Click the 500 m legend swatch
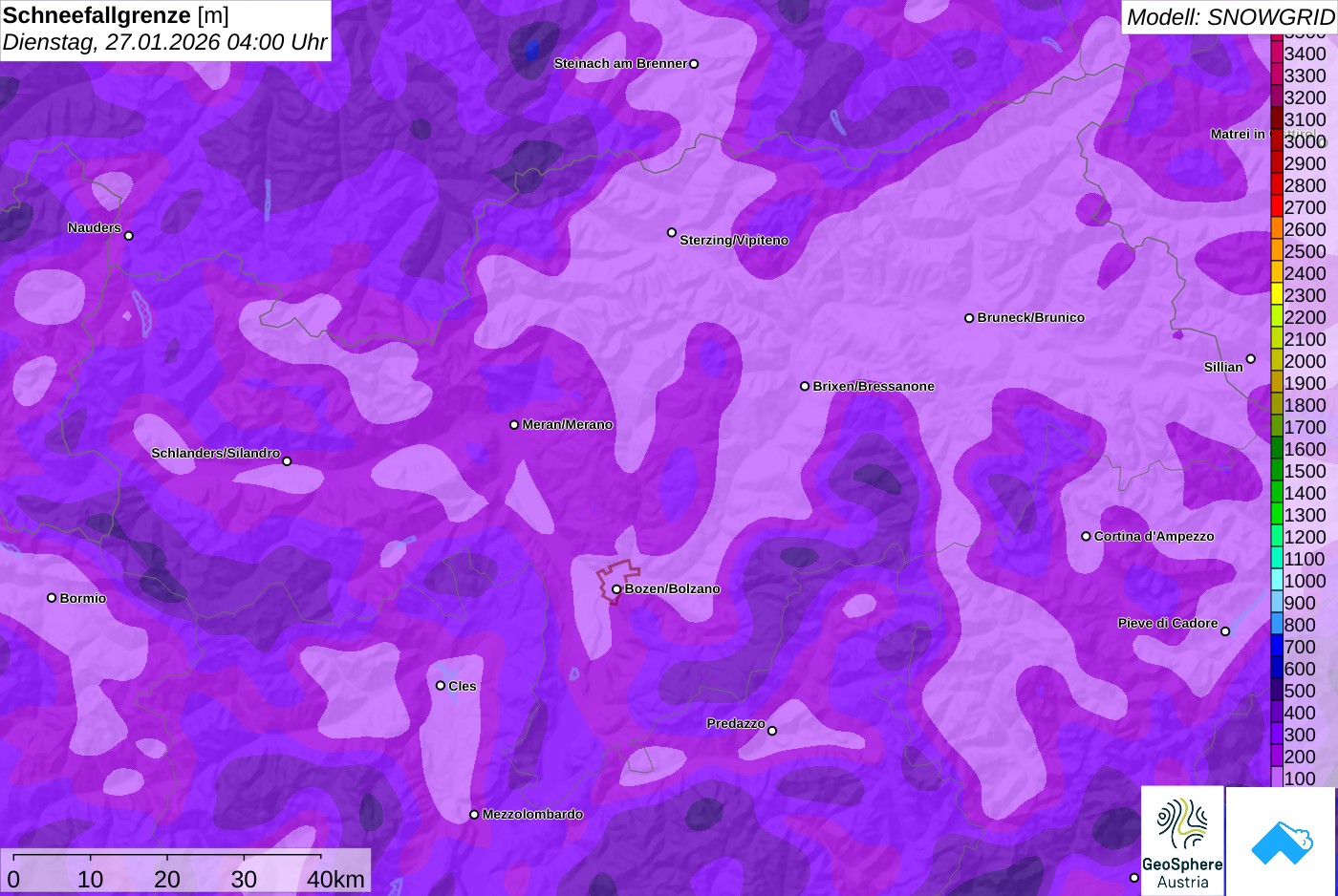The image size is (1338, 896). pos(1276,690)
